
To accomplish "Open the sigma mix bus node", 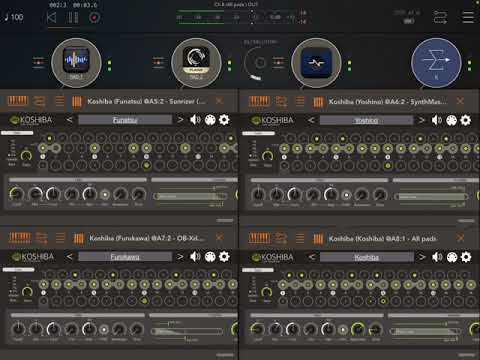I will pyautogui.click(x=436, y=63).
